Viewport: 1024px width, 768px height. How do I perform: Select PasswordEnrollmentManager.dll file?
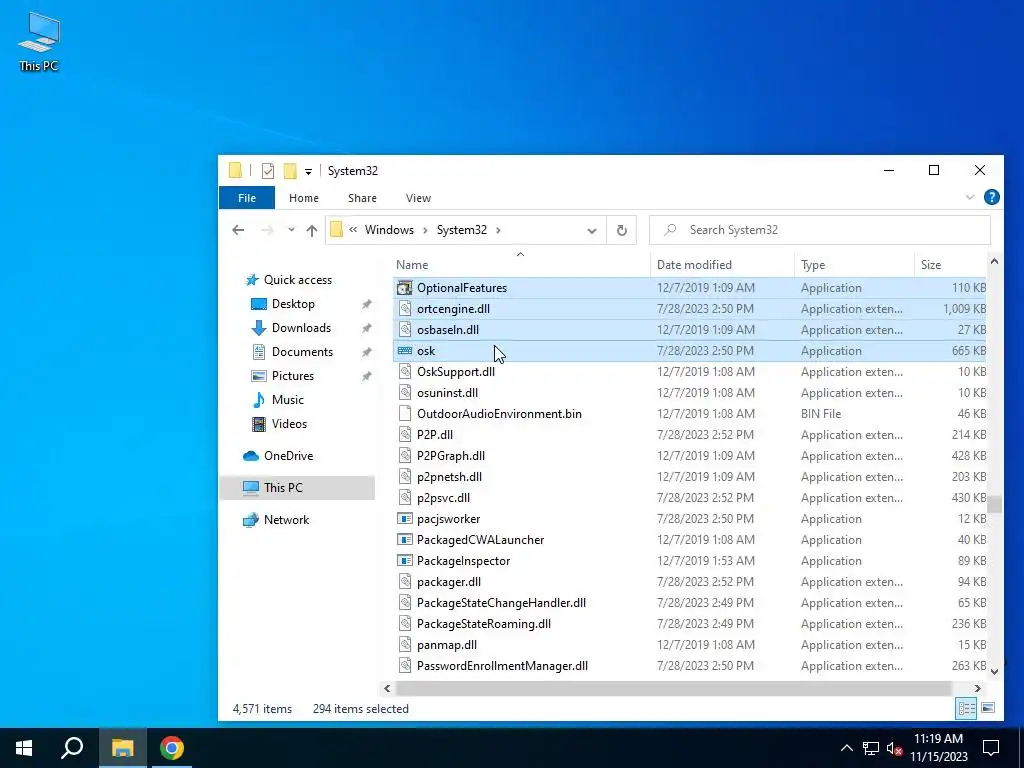tap(502, 665)
